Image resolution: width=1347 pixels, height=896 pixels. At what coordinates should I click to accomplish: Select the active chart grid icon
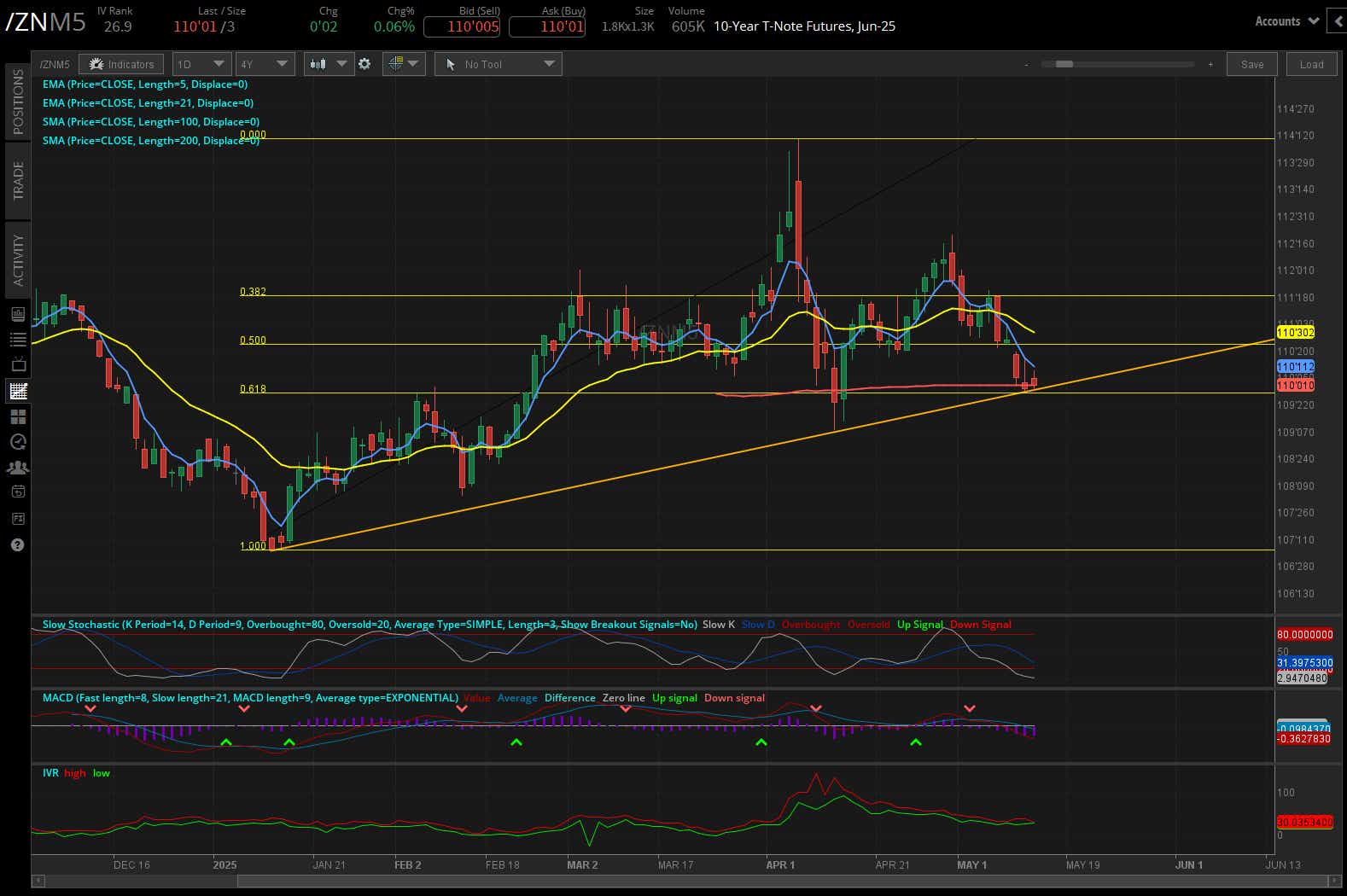[18, 391]
